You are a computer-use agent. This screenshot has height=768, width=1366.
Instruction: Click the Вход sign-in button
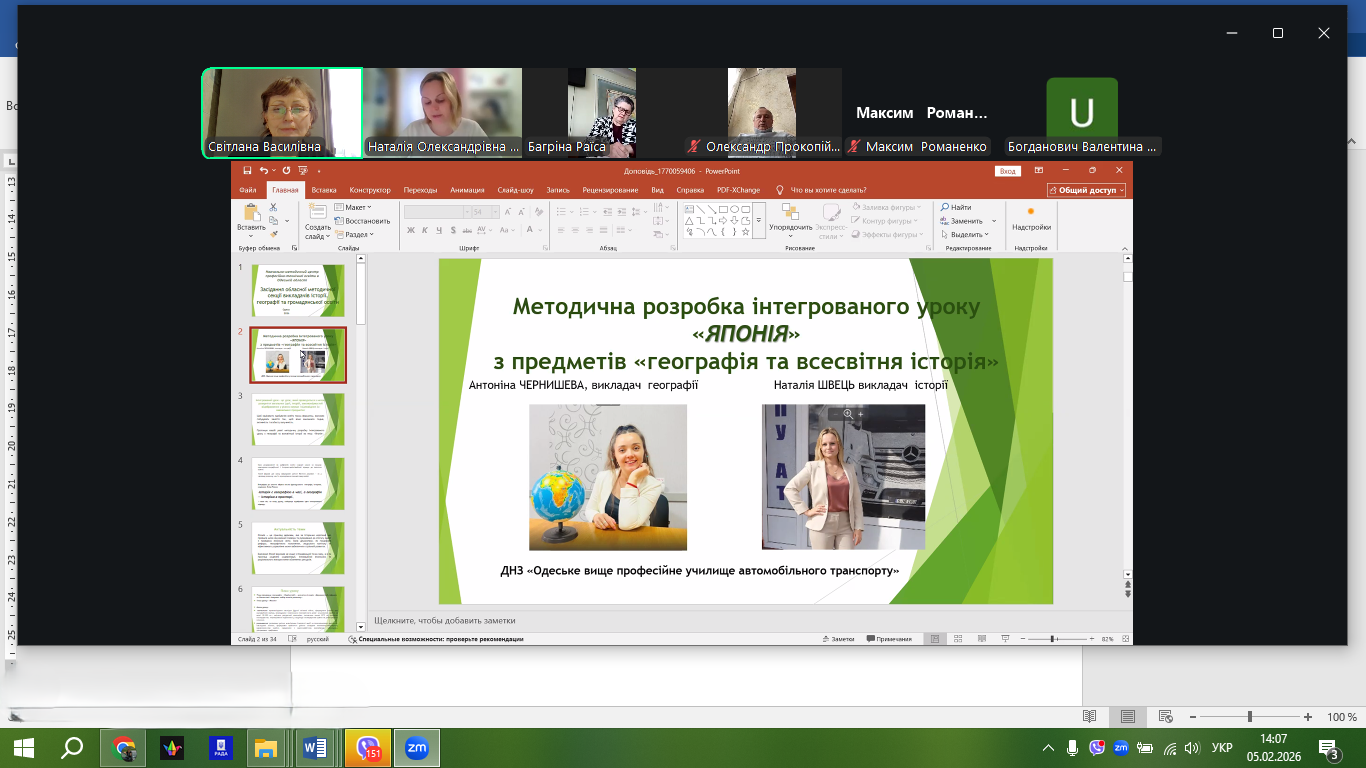tap(1007, 171)
